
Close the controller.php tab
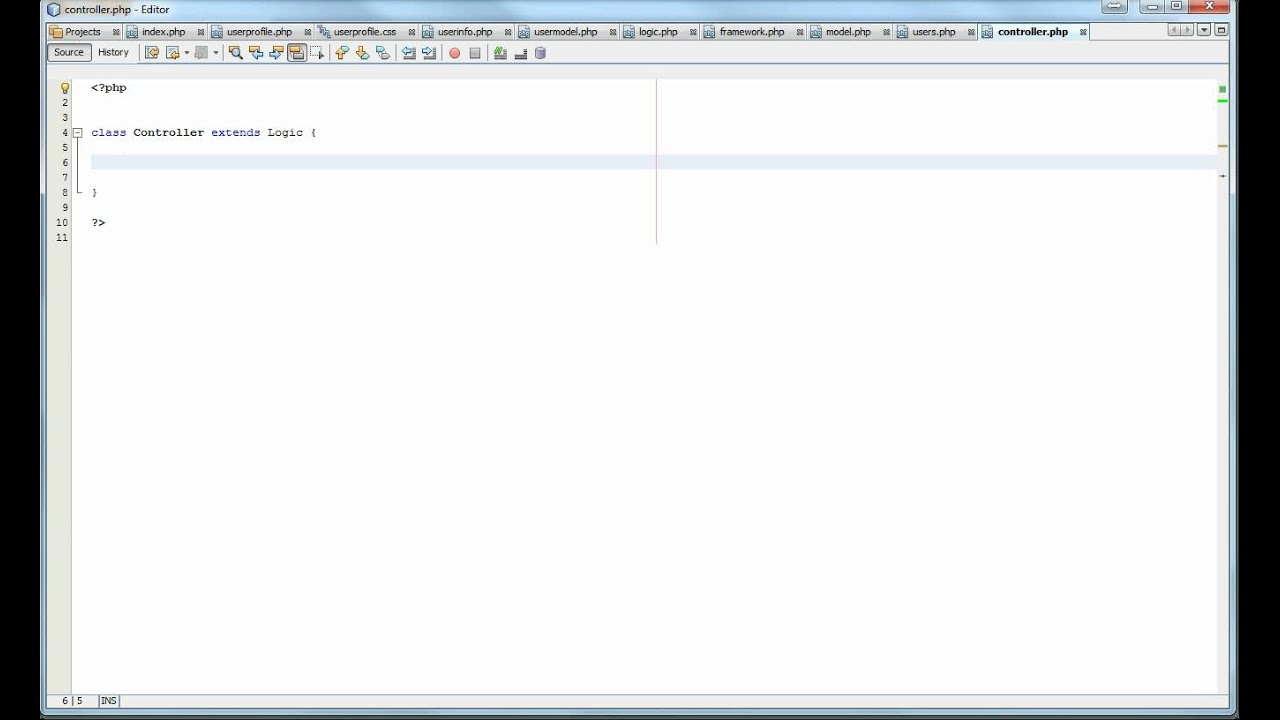point(1083,32)
